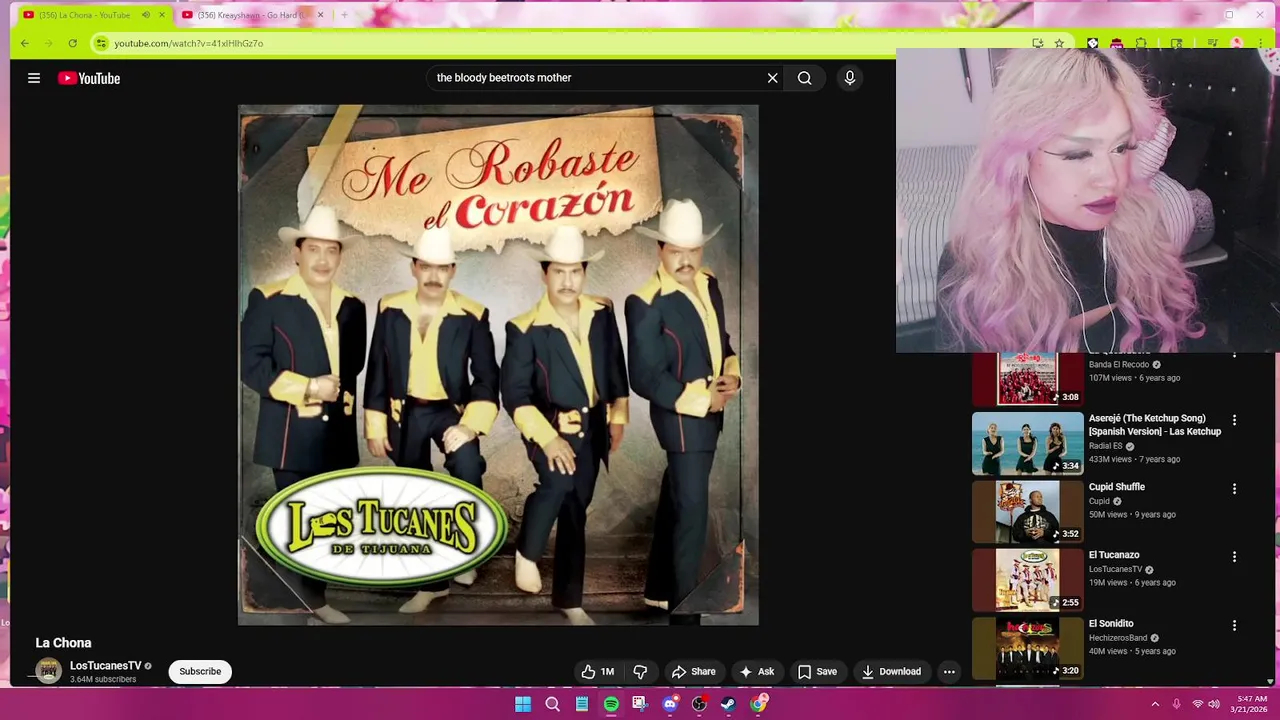Open Chrome extensions puzzle icon
Viewport: 1280px width, 720px height.
point(1141,43)
